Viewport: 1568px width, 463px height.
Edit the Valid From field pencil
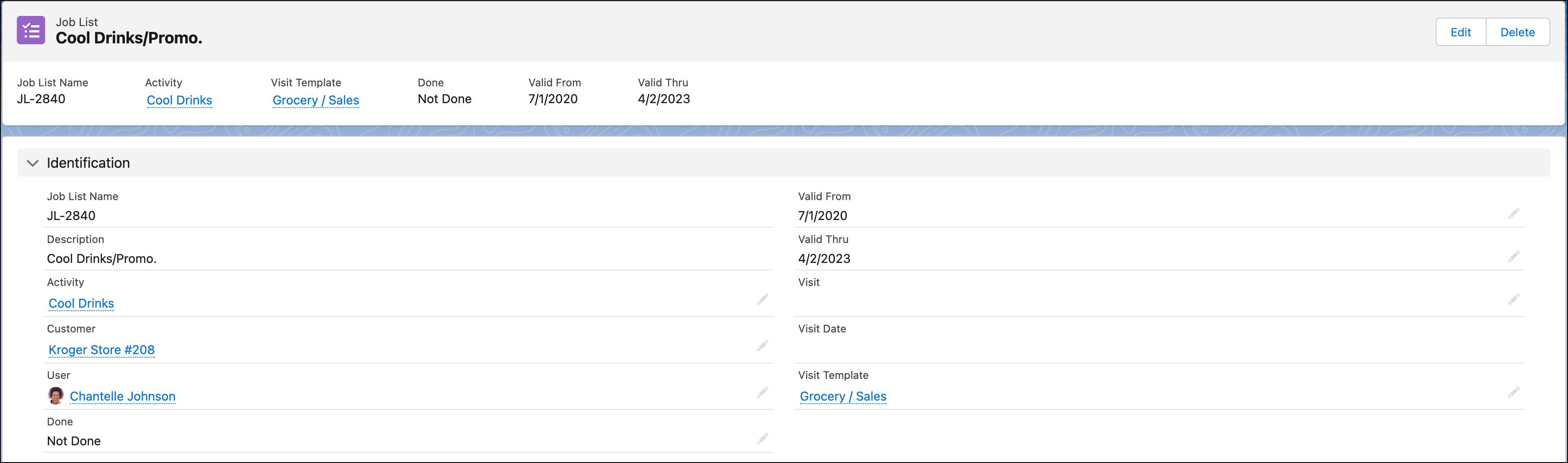coord(1513,213)
